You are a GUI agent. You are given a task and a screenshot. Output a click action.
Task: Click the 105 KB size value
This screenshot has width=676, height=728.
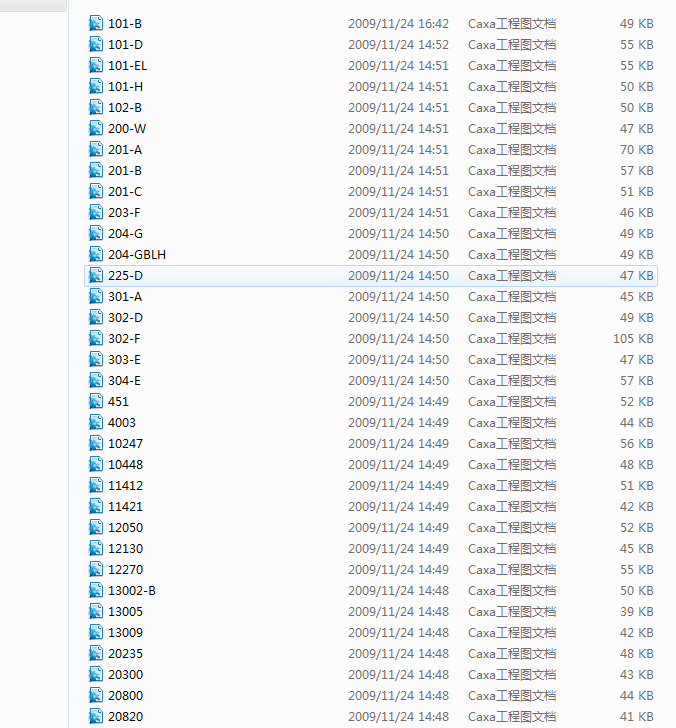(633, 338)
